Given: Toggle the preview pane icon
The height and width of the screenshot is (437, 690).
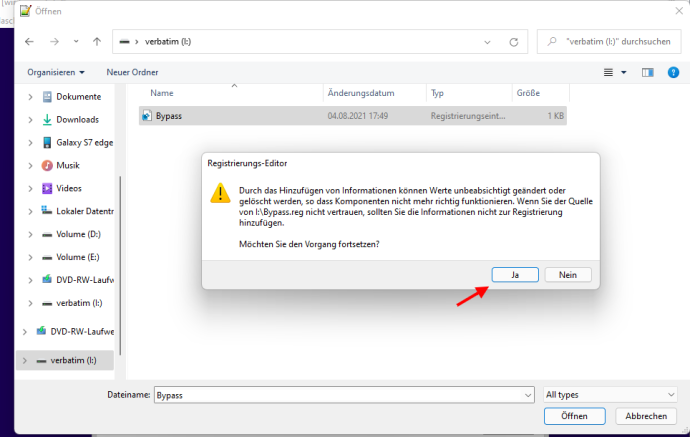Looking at the screenshot, I should [647, 72].
